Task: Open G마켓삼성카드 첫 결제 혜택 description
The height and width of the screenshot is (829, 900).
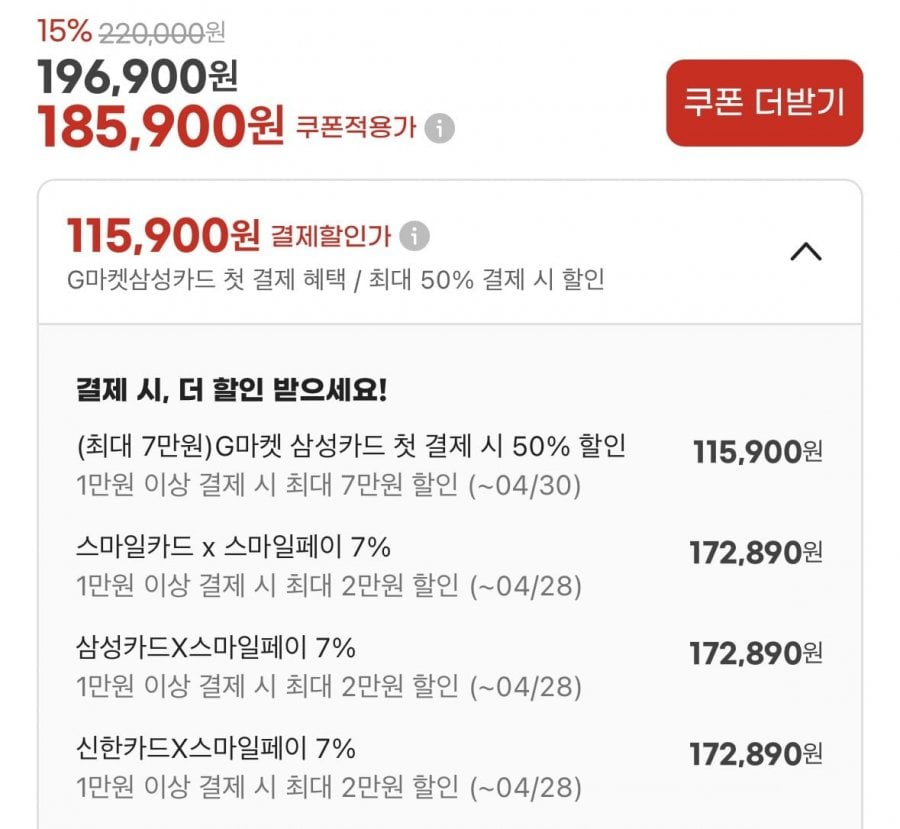Action: pos(334,279)
